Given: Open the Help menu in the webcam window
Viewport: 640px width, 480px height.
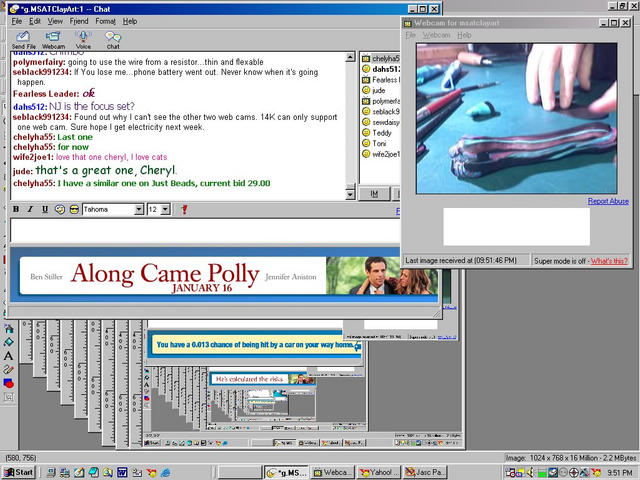Looking at the screenshot, I should click(464, 35).
